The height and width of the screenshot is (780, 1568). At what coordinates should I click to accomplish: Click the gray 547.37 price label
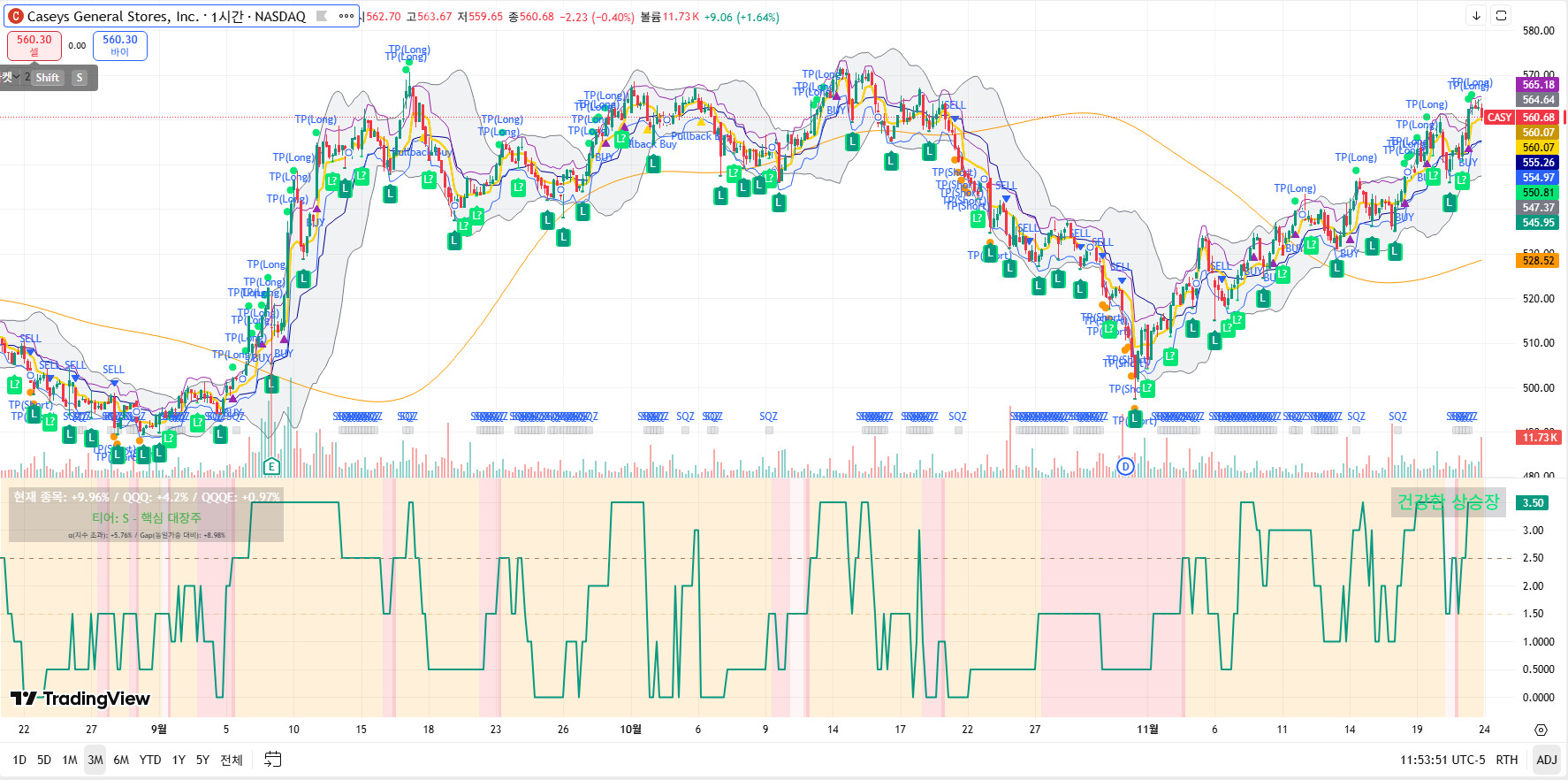(1538, 208)
